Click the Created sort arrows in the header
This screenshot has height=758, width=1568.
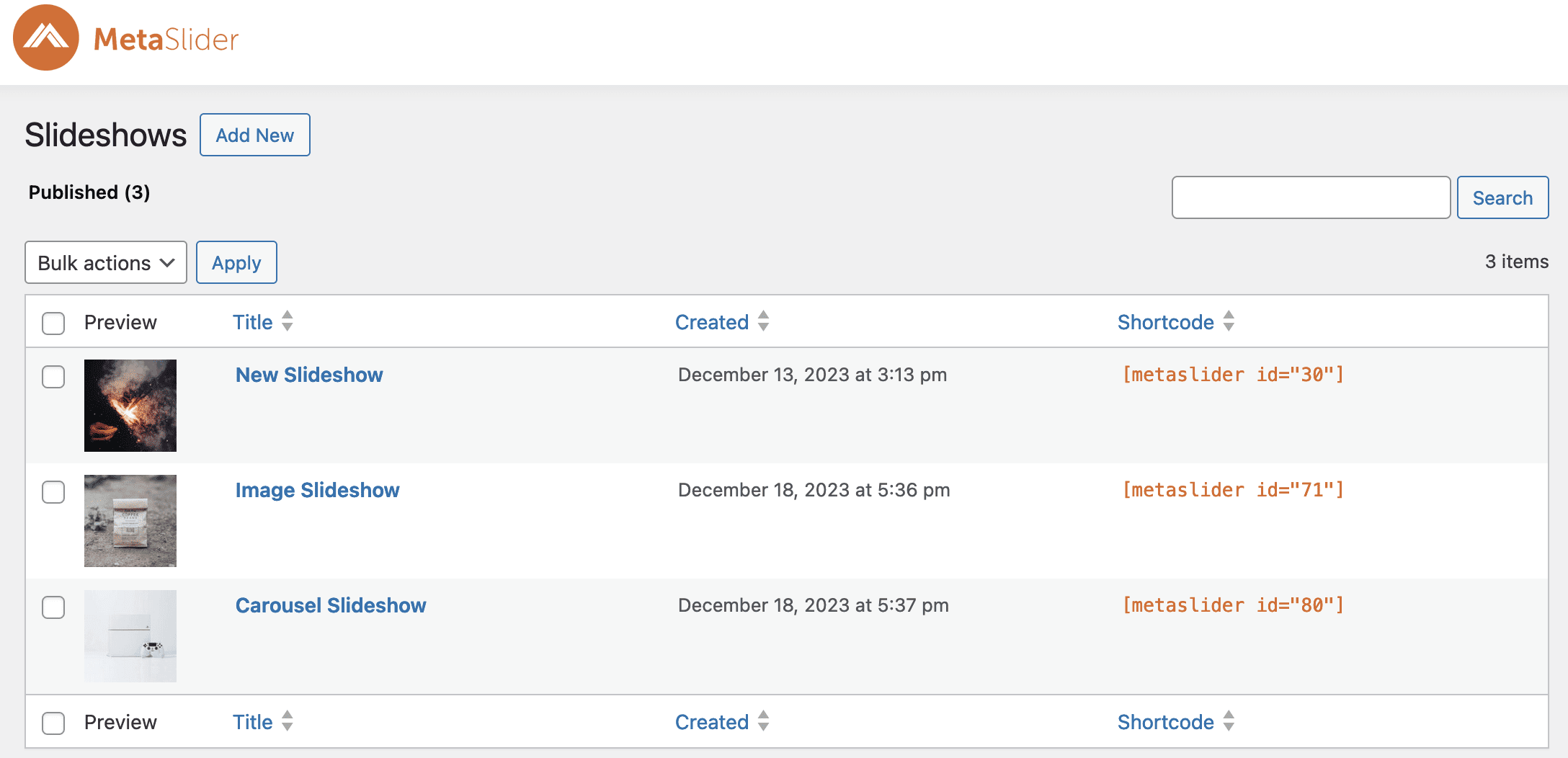click(x=764, y=321)
